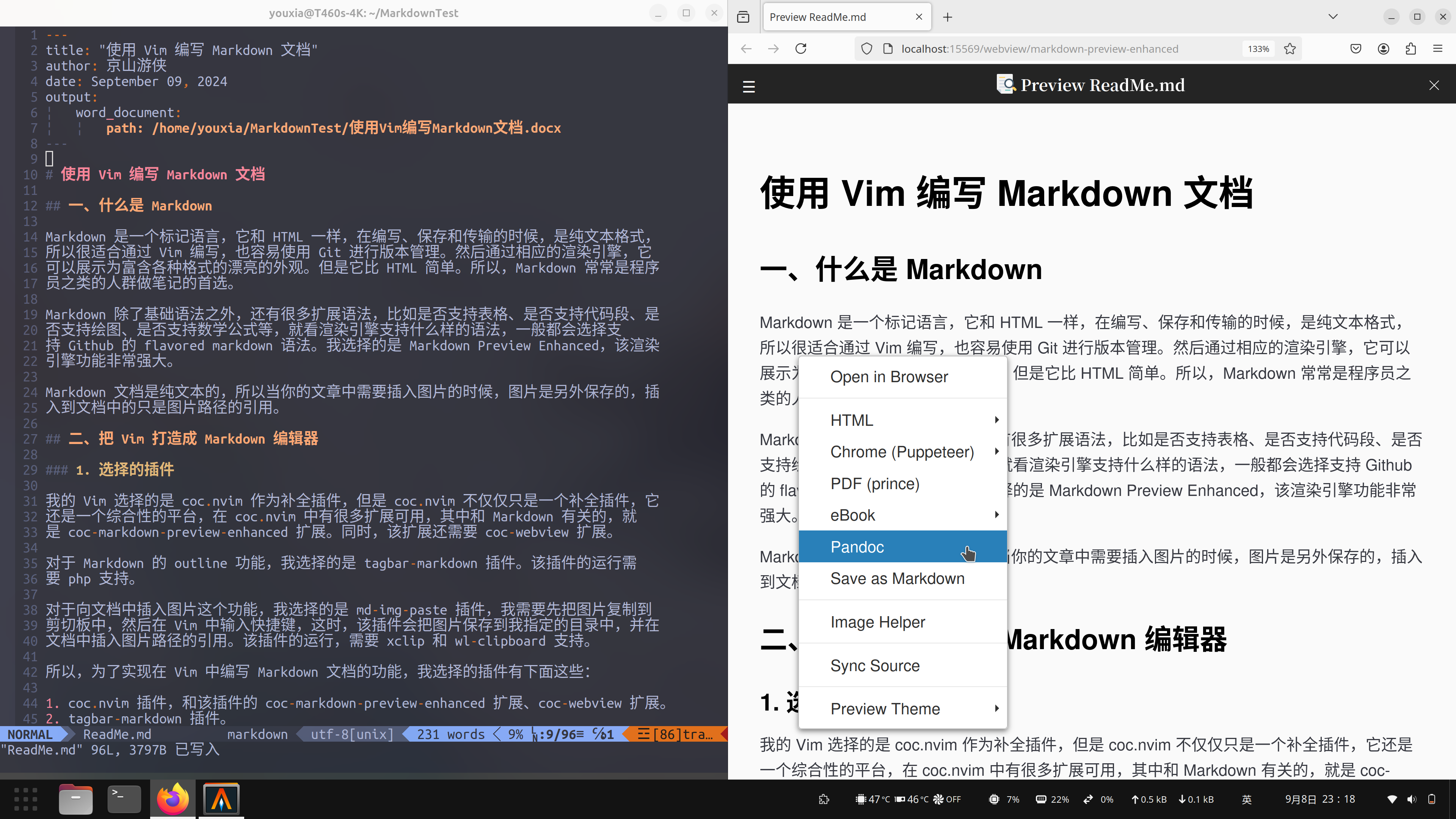The height and width of the screenshot is (819, 1456).
Task: Open a new browser tab with the plus button
Action: click(947, 16)
